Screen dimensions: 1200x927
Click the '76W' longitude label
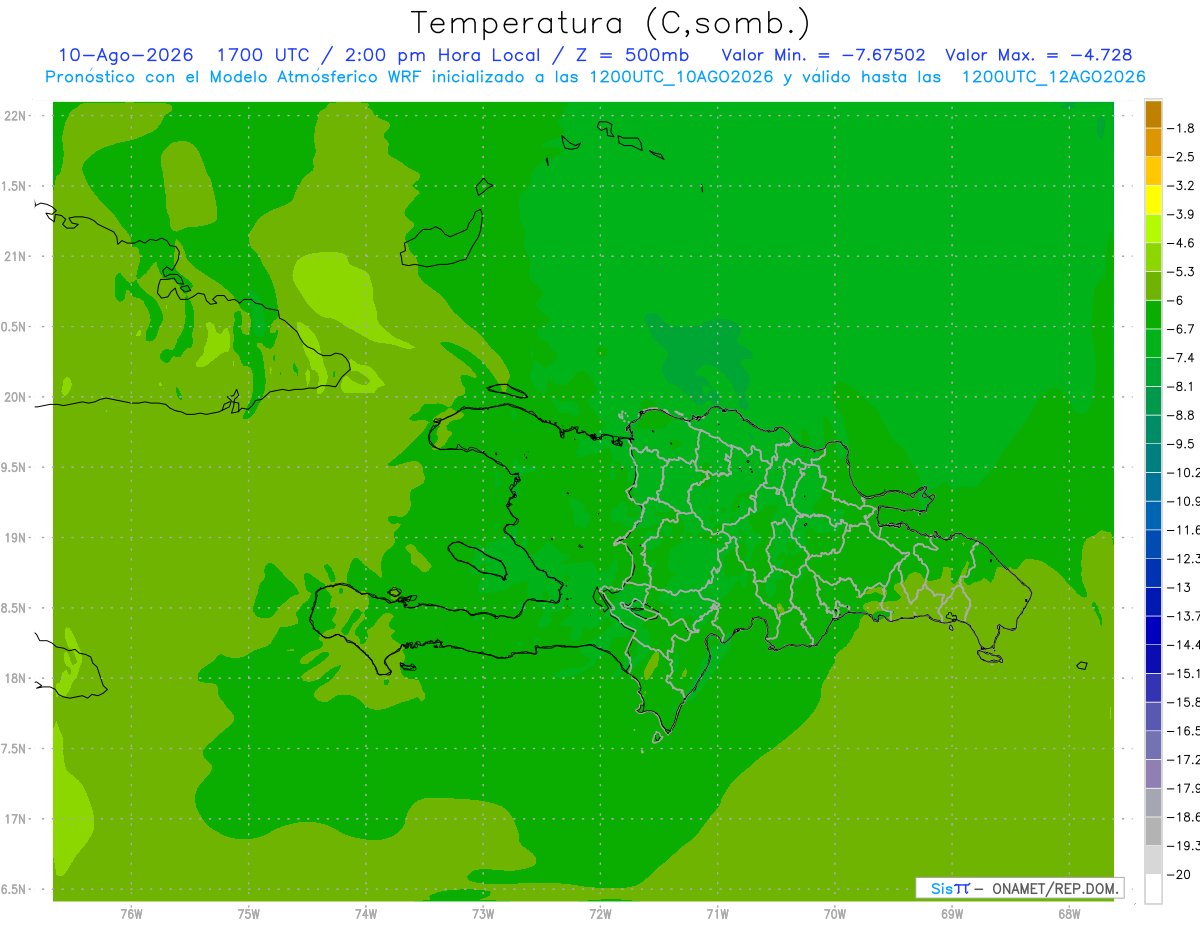click(x=131, y=914)
